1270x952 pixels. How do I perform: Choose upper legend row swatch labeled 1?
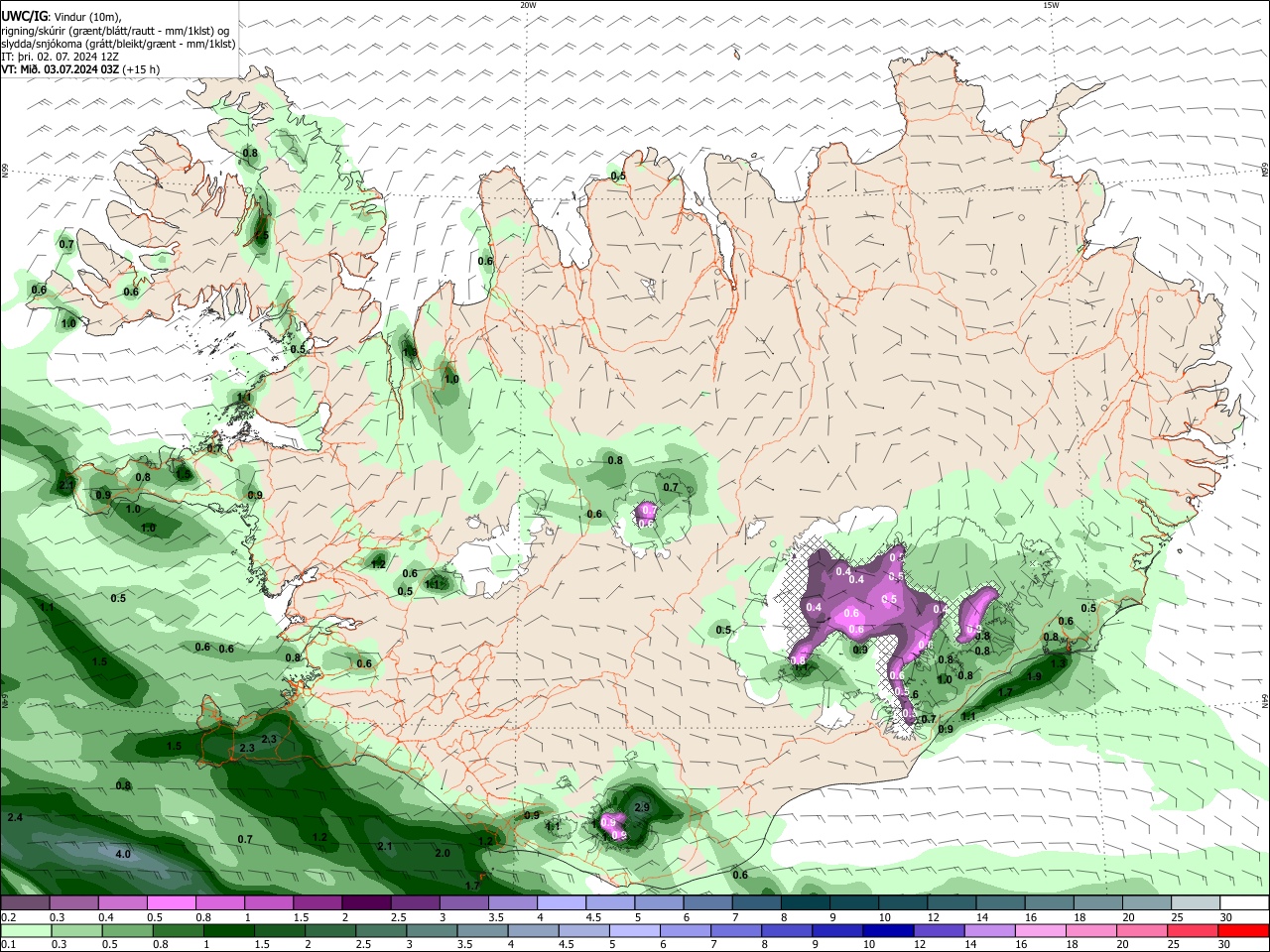(269, 902)
